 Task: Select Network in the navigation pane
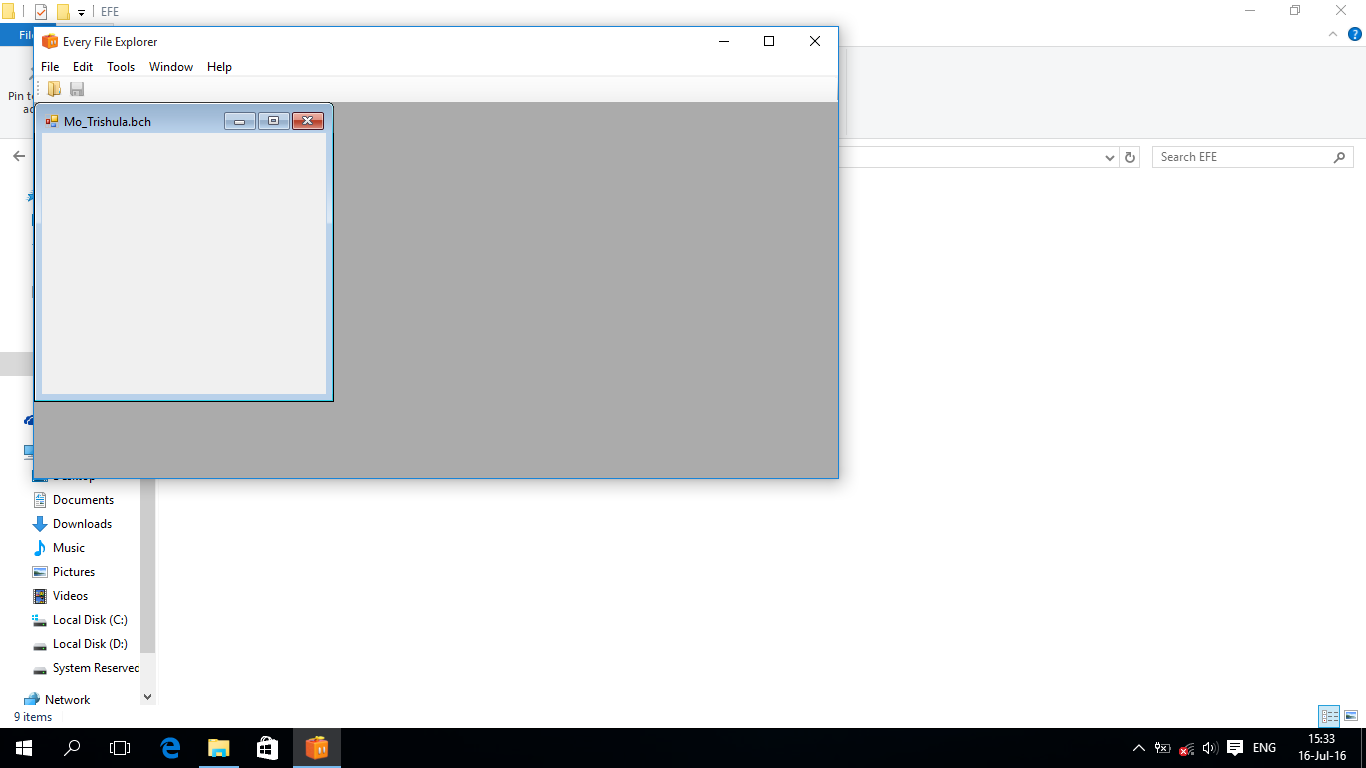[x=67, y=700]
